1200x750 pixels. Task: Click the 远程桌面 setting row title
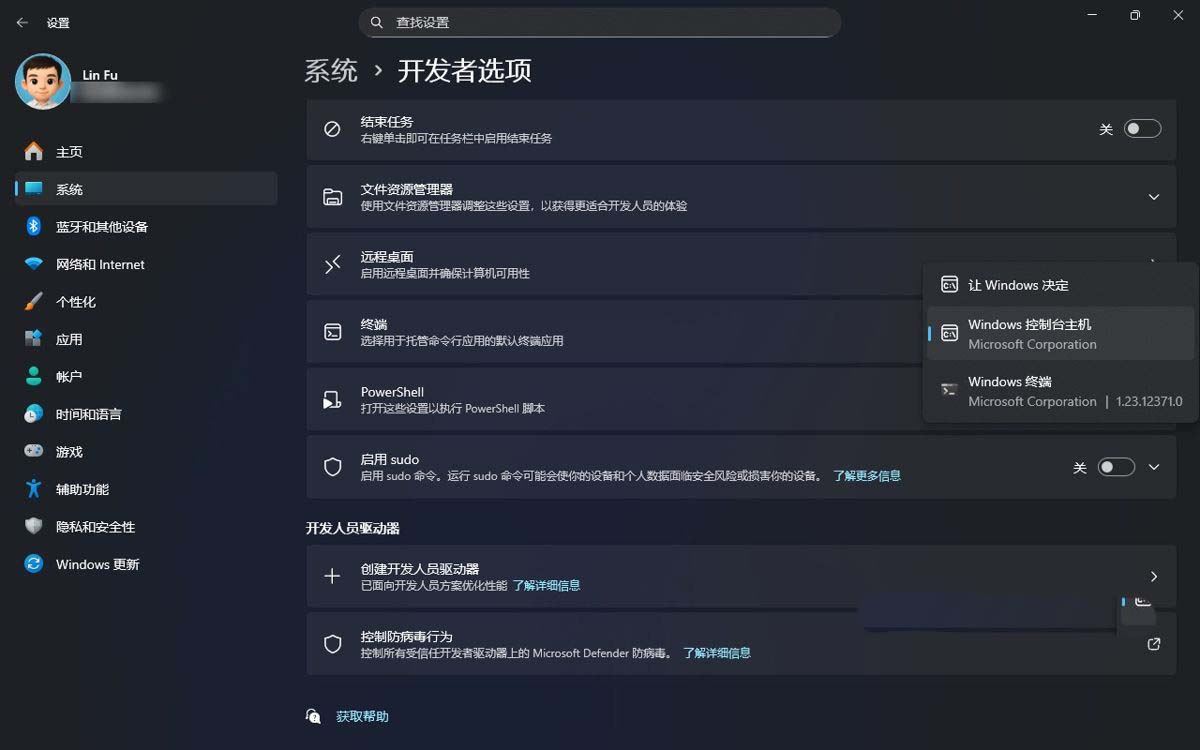387,257
